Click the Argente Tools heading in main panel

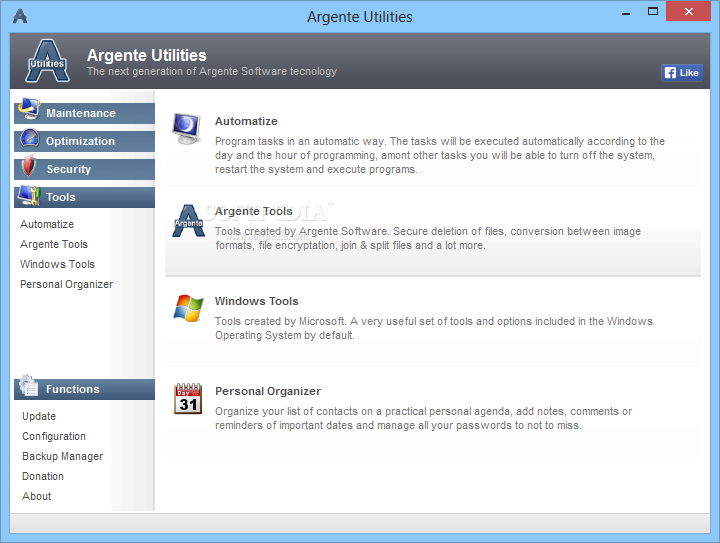(253, 211)
